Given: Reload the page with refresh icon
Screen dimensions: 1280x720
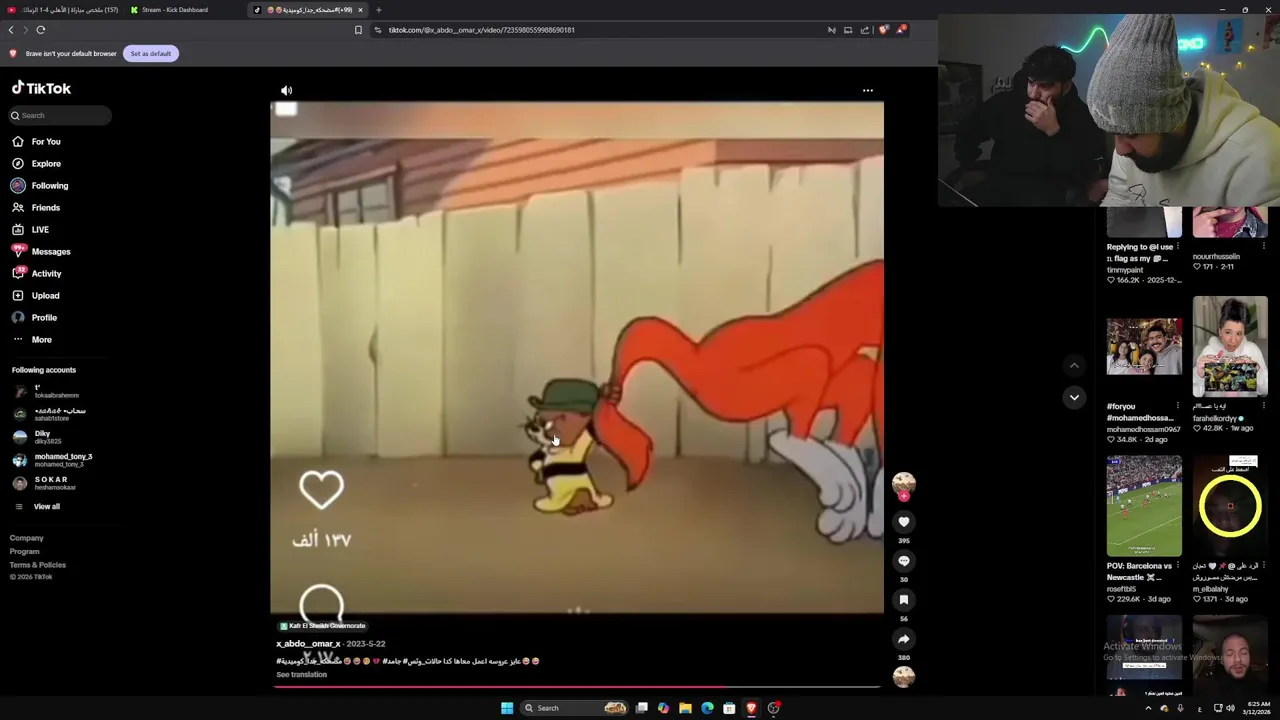Looking at the screenshot, I should 41,30.
